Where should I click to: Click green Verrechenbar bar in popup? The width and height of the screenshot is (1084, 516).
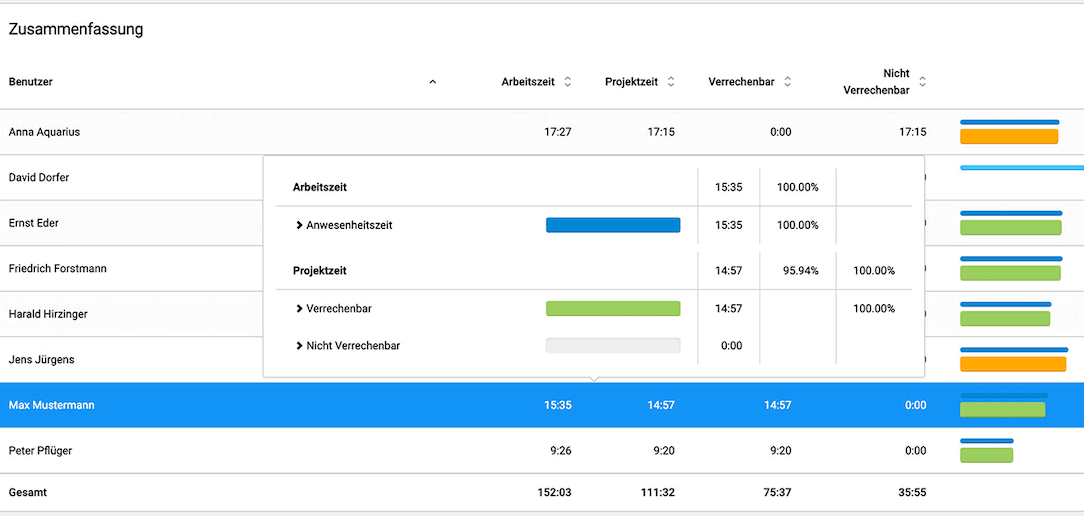(x=613, y=308)
